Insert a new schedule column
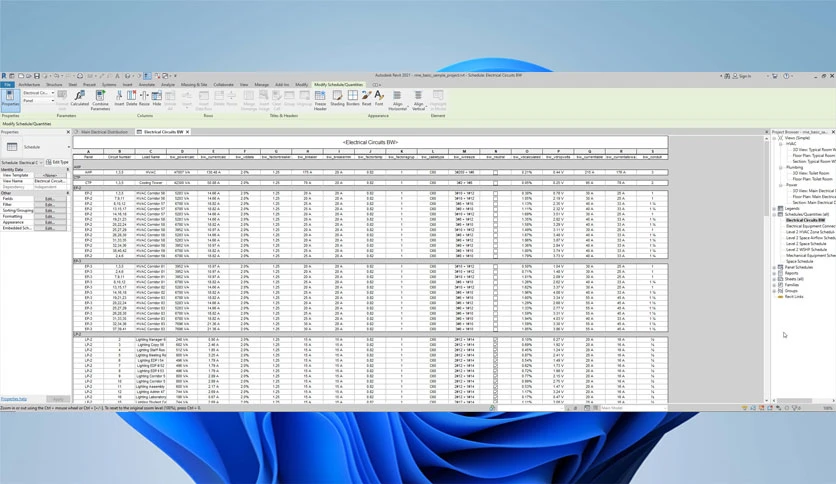The width and height of the screenshot is (836, 484). coord(119,99)
